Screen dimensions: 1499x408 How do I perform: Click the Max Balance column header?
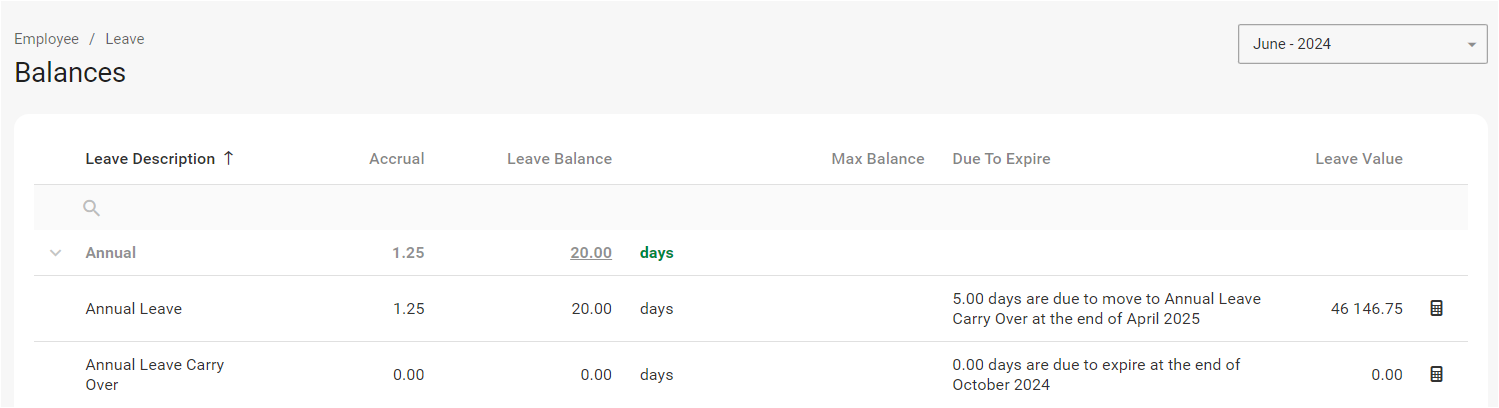(877, 159)
